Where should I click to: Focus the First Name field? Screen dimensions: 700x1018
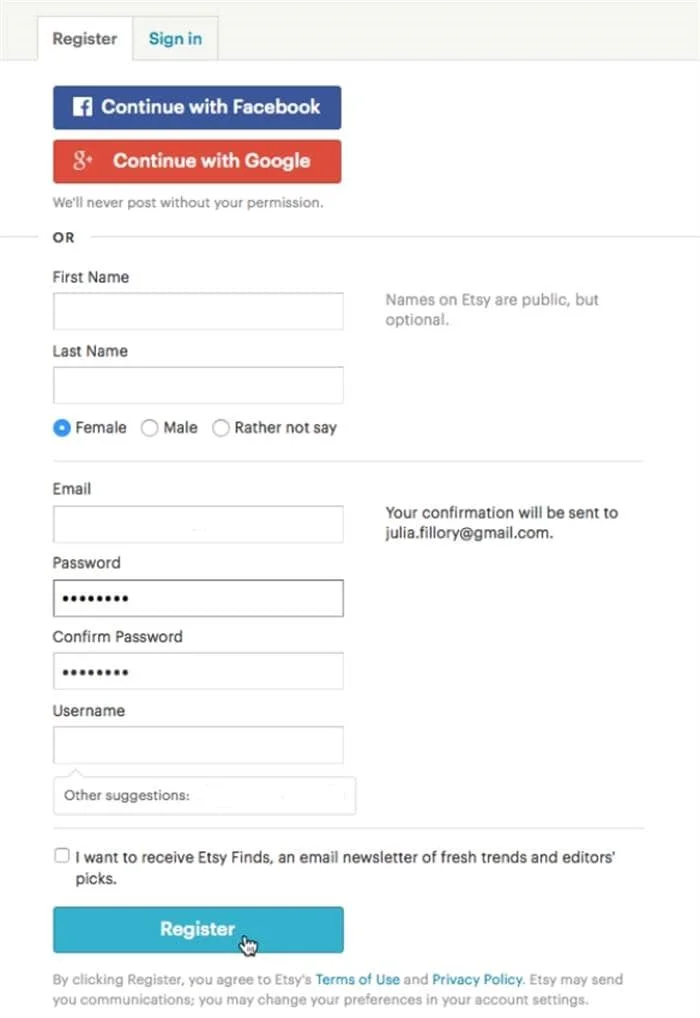(198, 311)
